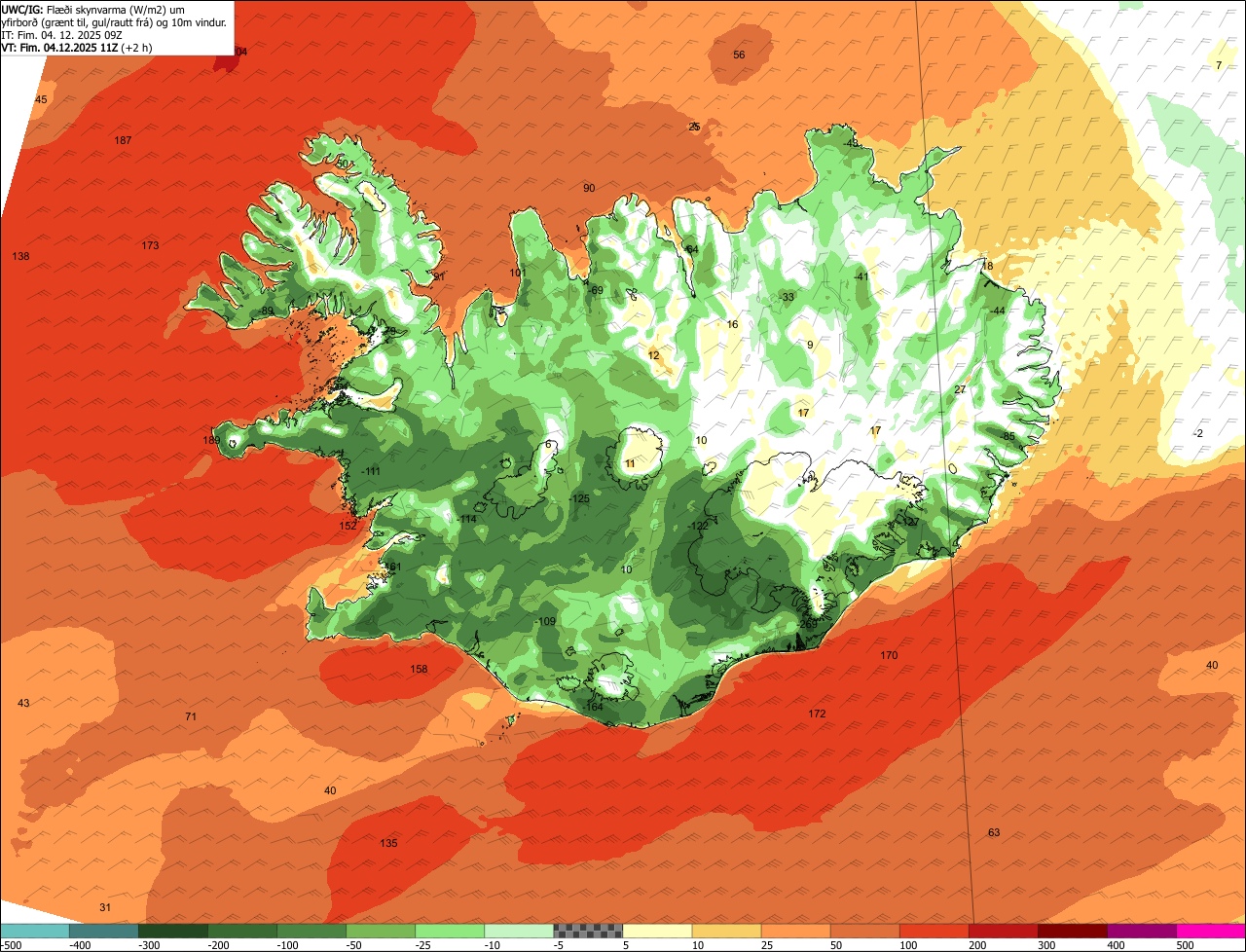Select dark orange swatch between 50 and 100
The image size is (1246, 952).
click(864, 931)
